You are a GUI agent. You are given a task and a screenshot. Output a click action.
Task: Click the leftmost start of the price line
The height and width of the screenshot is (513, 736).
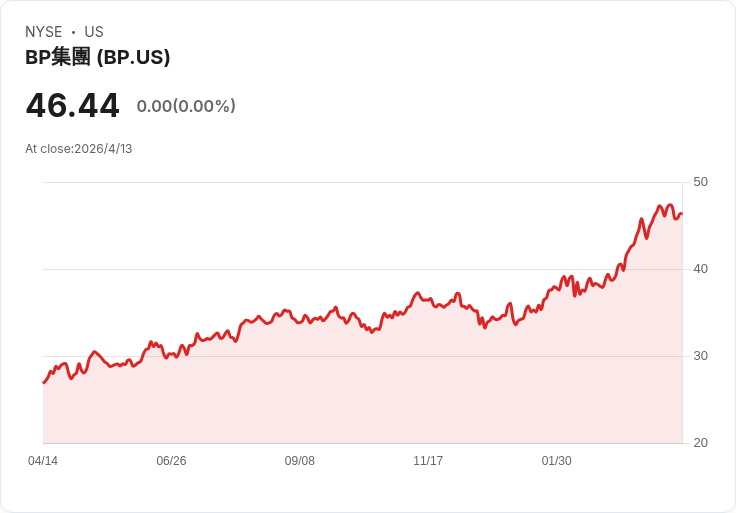[x=43, y=382]
